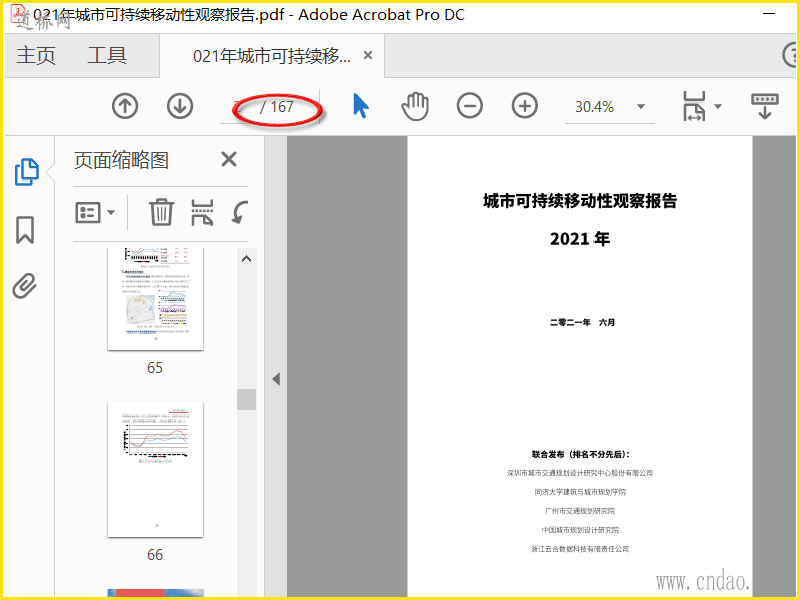Select page 65 thumbnail
This screenshot has height=600, width=800.
click(x=156, y=299)
